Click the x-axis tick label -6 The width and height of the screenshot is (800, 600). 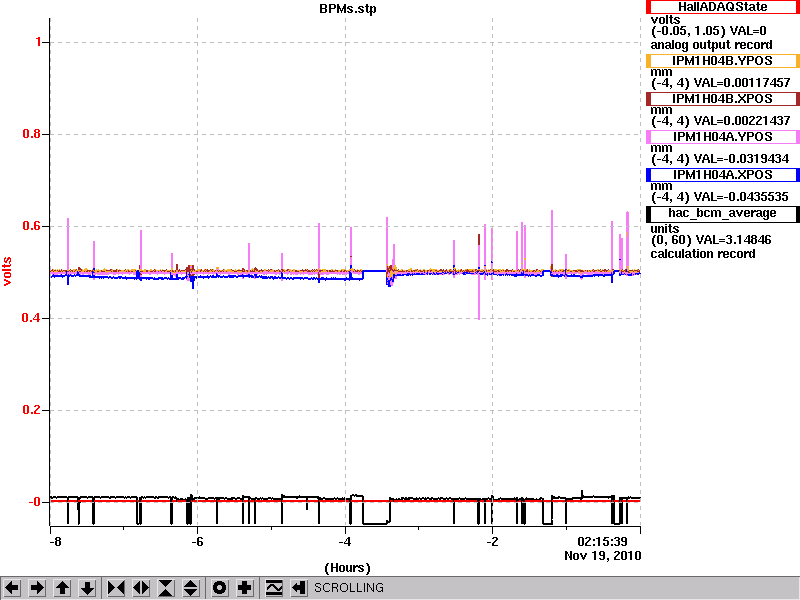click(x=197, y=542)
